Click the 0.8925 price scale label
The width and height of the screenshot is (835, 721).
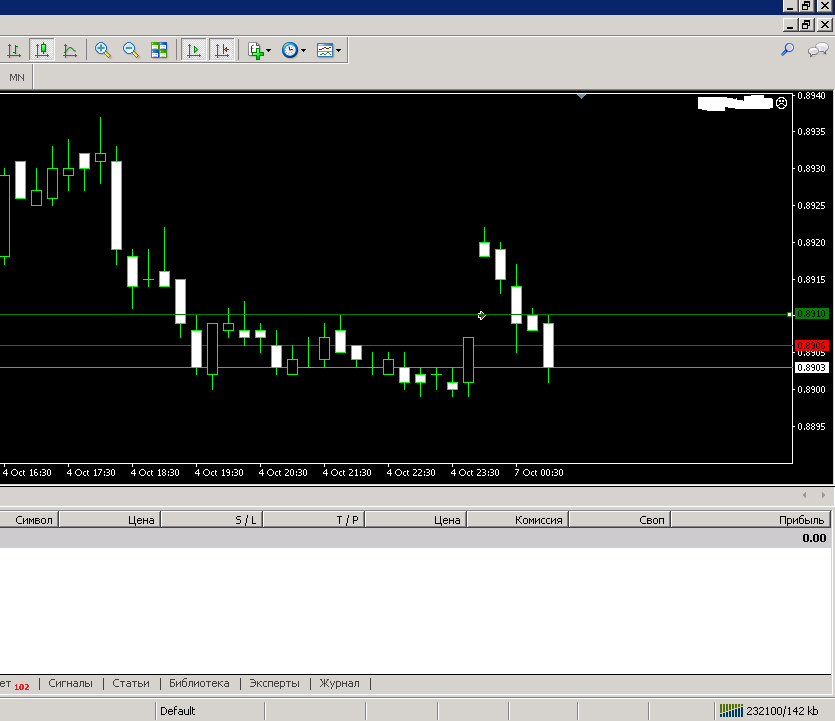tap(811, 206)
